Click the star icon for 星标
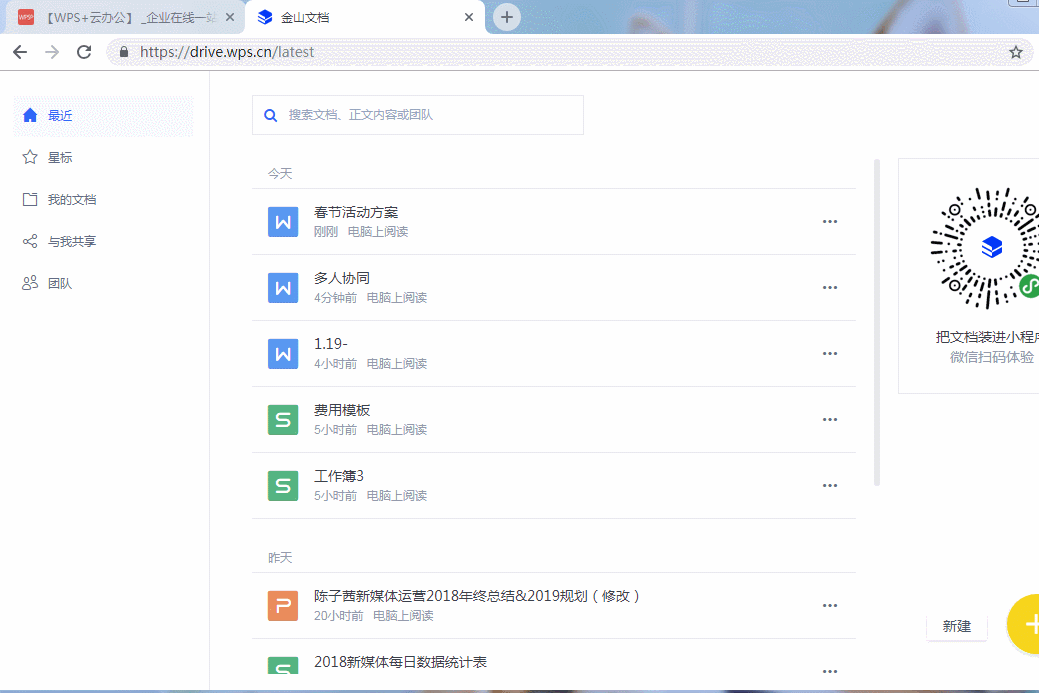This screenshot has width=1039, height=693. [x=30, y=157]
